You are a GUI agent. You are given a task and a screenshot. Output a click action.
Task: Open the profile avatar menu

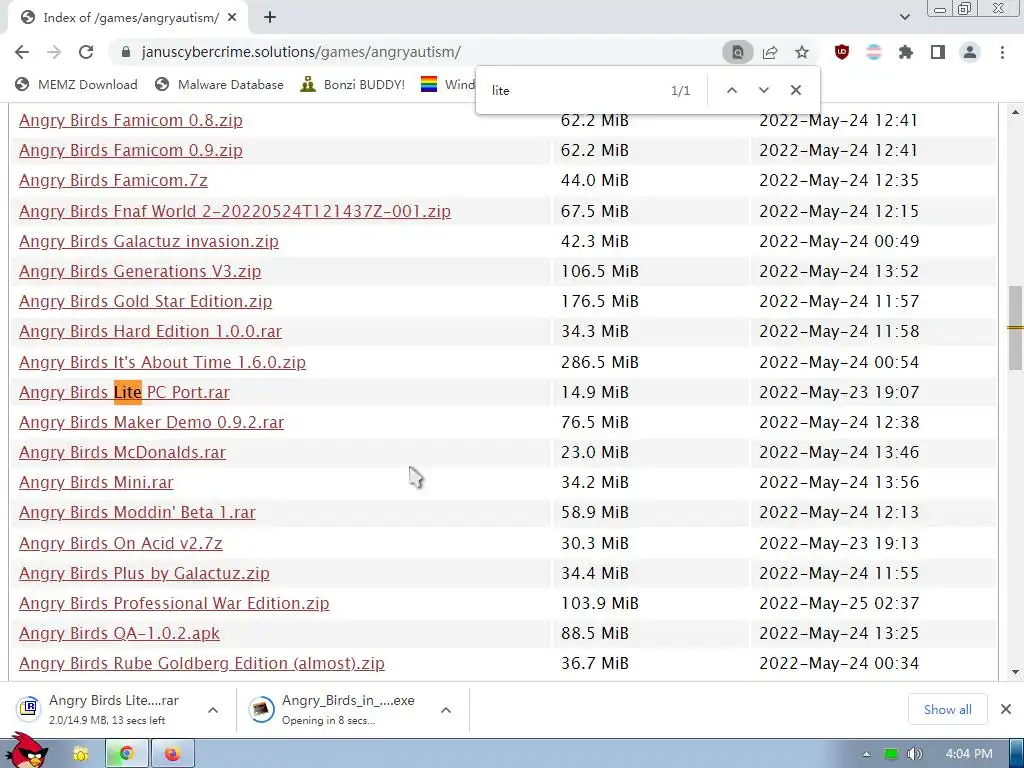point(970,52)
